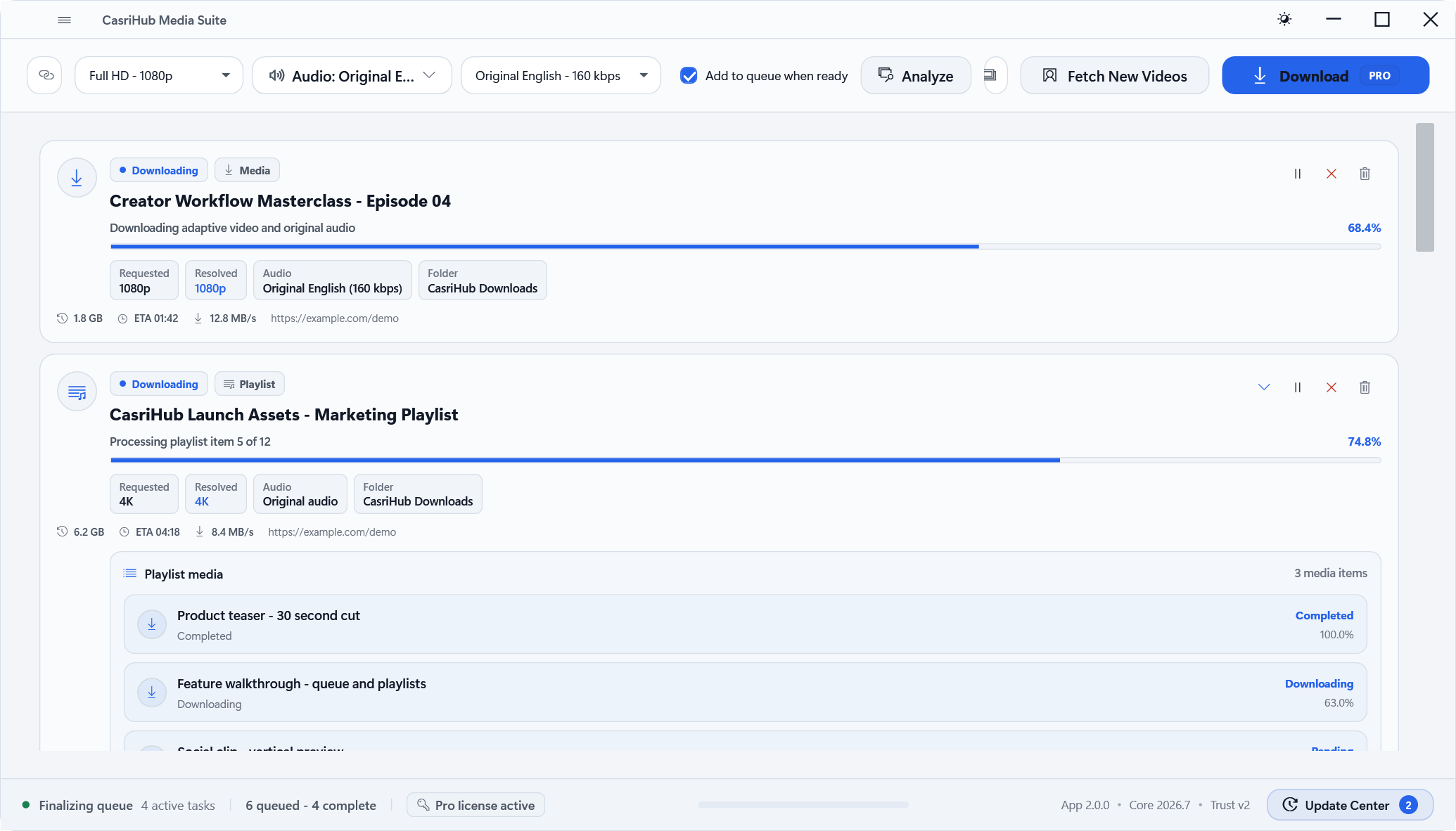The image size is (1456, 831).
Task: Click the Marketing Playlist progress bar
Action: pyautogui.click(x=746, y=460)
